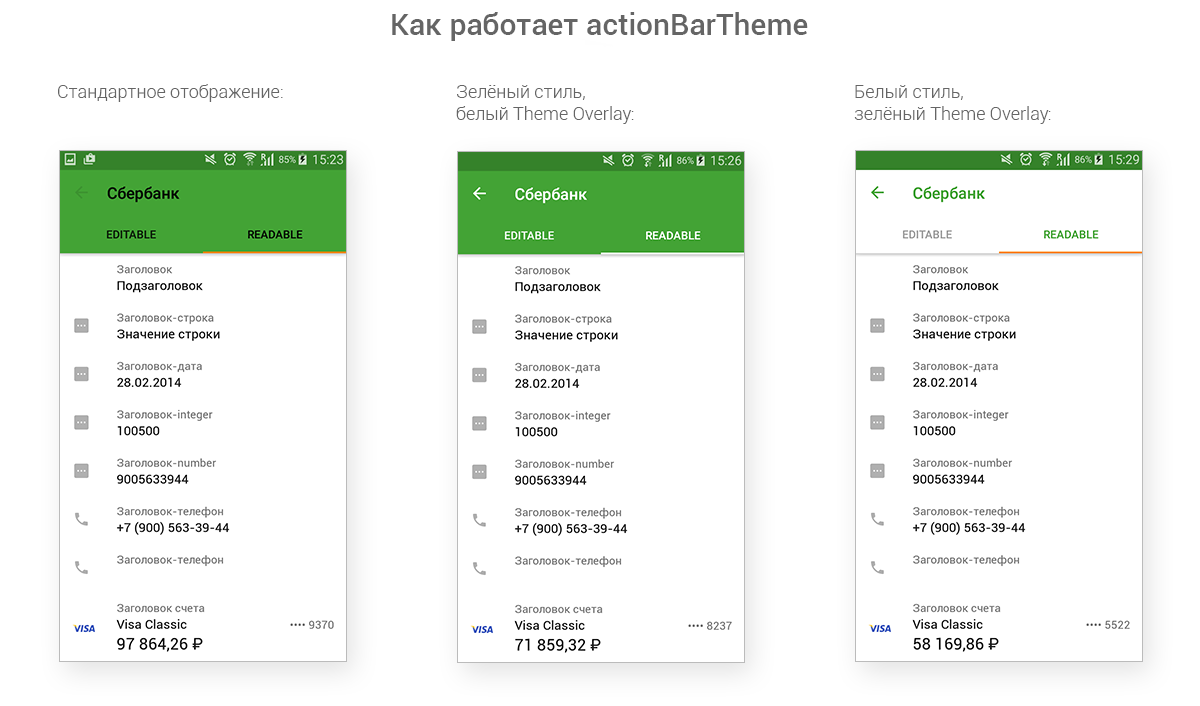Tap phone icon beside +7 number, 15:26 phone

[x=480, y=520]
